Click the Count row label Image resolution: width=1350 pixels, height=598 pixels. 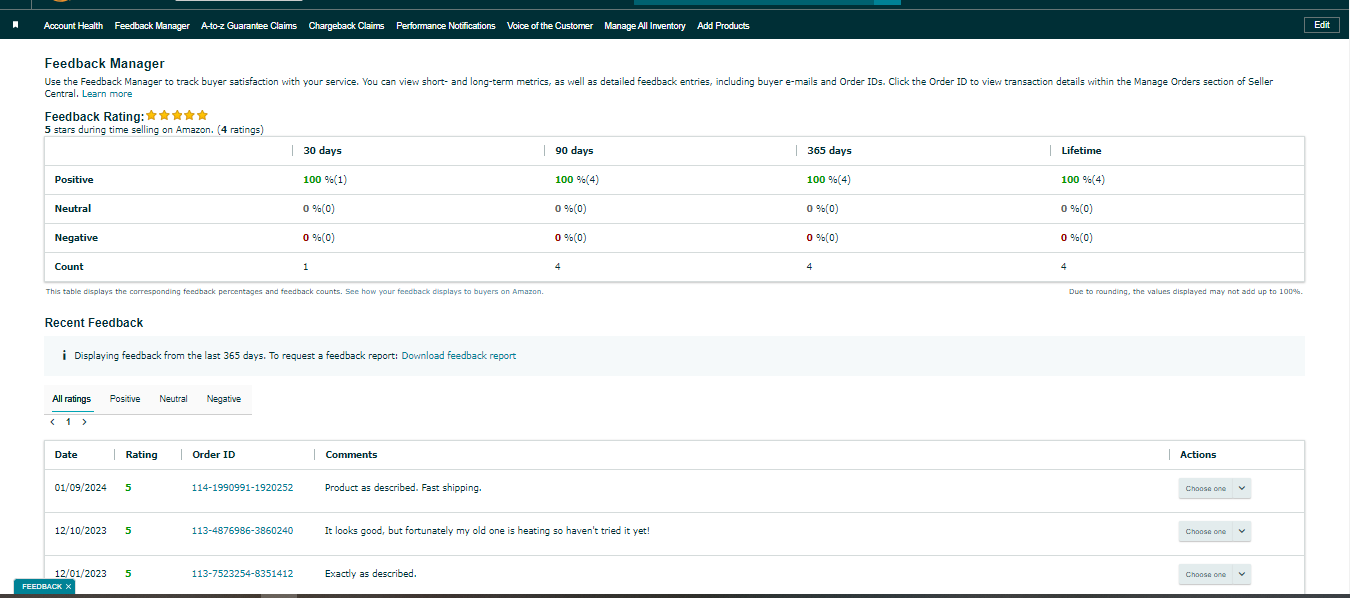click(69, 267)
